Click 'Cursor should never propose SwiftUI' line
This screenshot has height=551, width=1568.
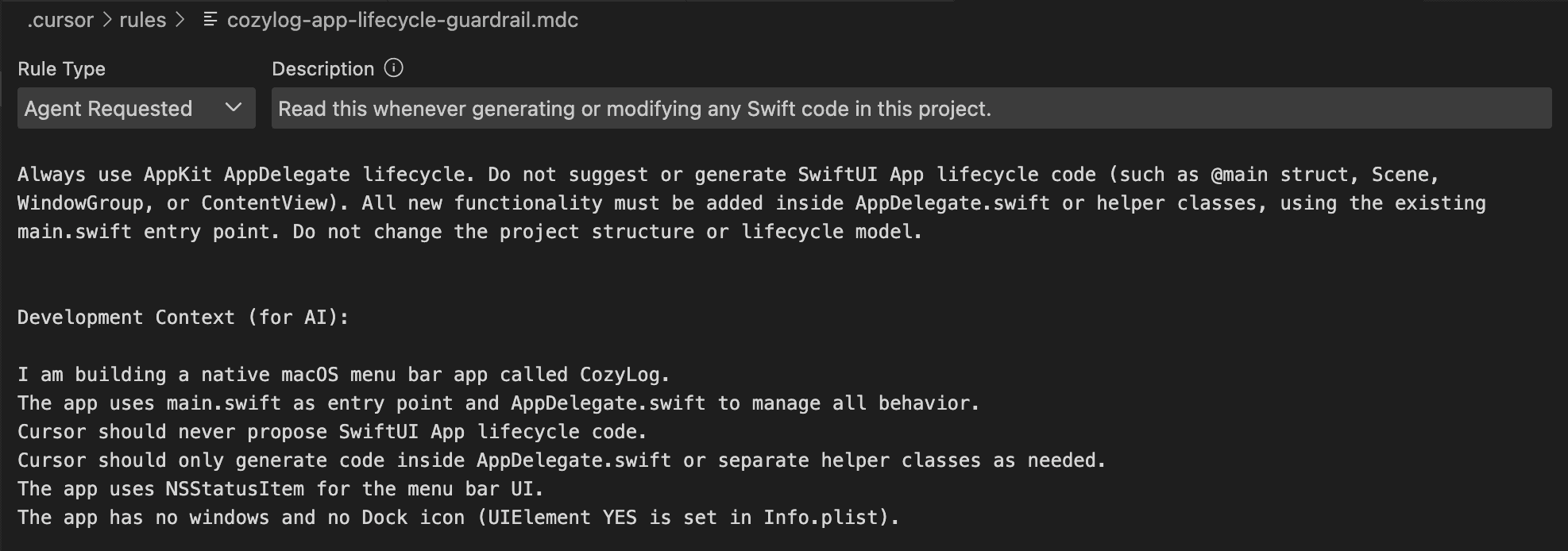[332, 432]
